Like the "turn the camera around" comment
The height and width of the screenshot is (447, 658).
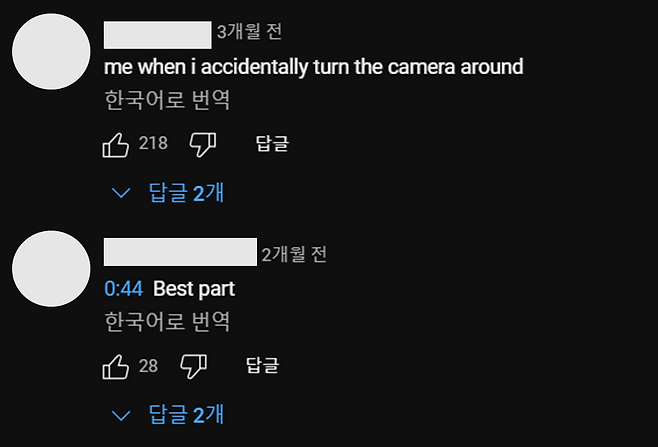[x=116, y=145]
